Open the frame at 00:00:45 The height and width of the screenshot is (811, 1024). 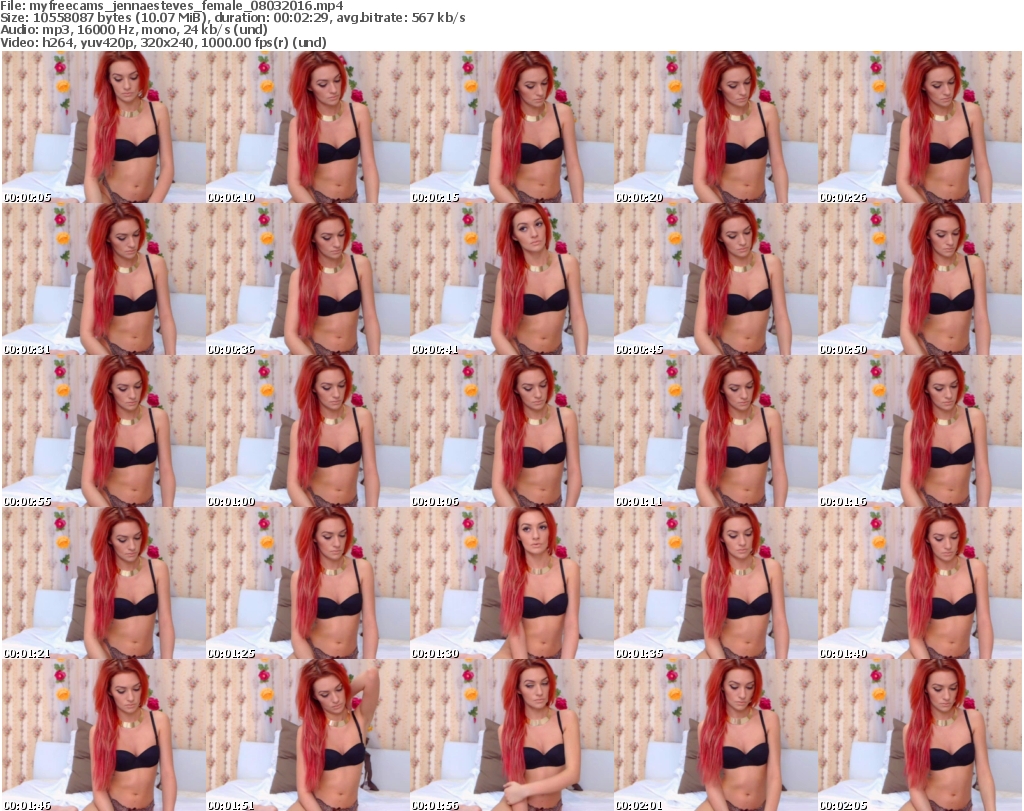point(716,279)
